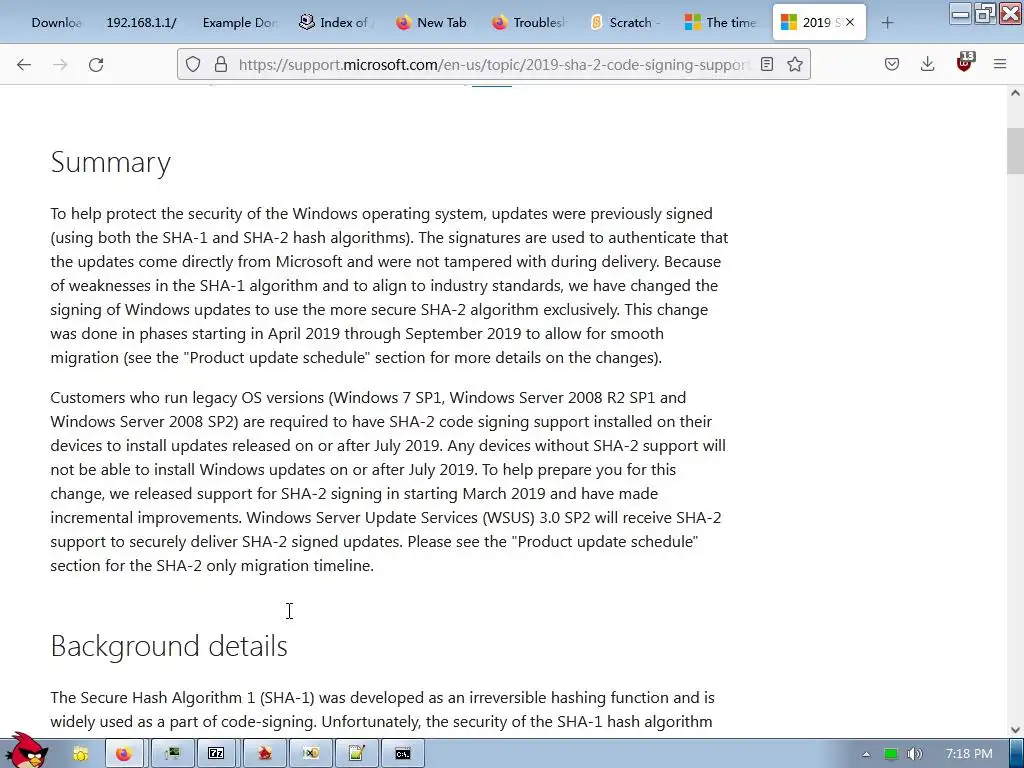Open a new tab with plus button

(x=887, y=23)
